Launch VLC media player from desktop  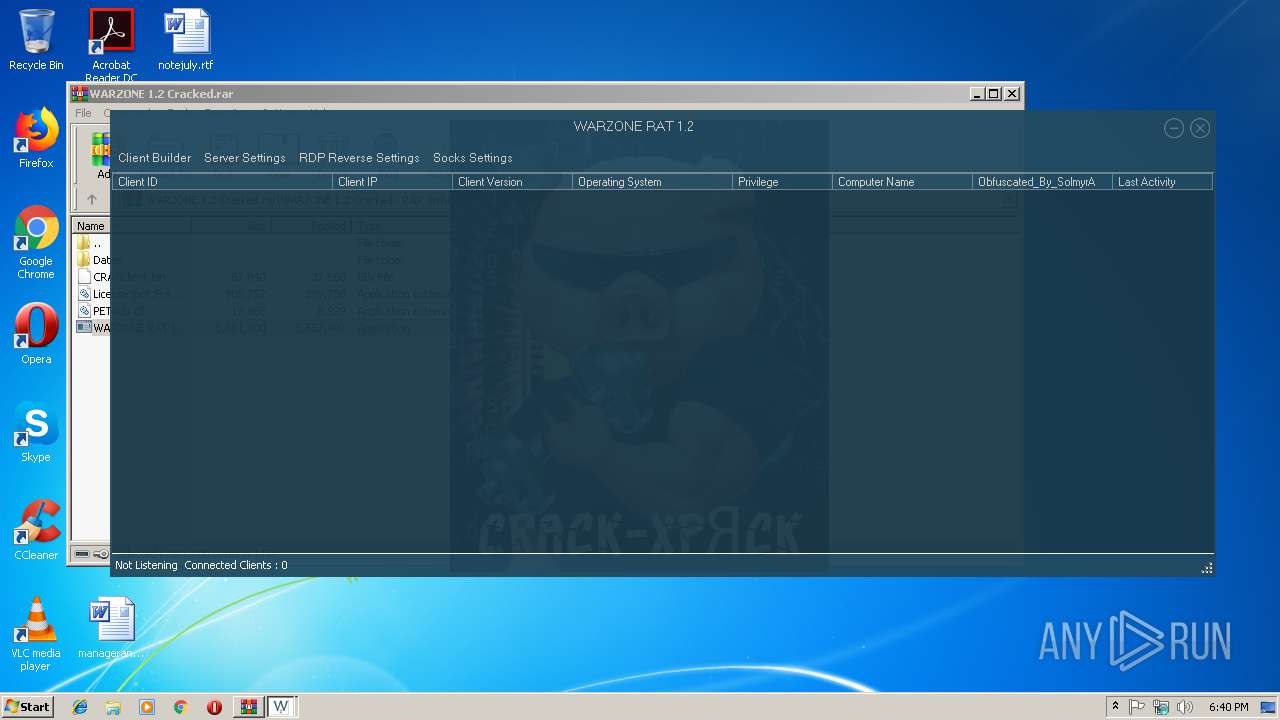pos(36,634)
